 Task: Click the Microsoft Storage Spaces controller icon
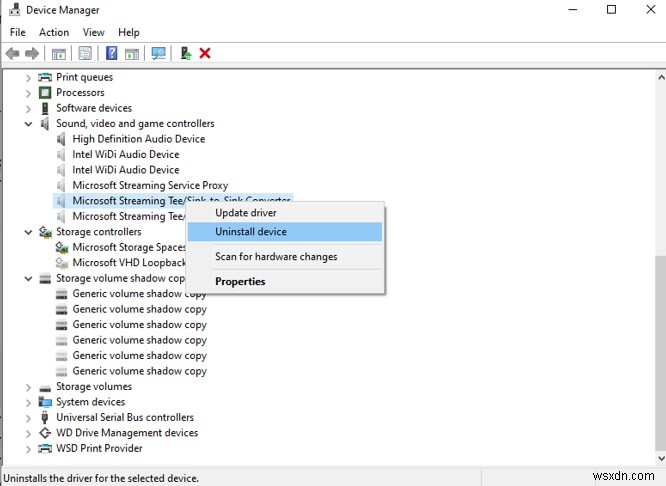62,247
